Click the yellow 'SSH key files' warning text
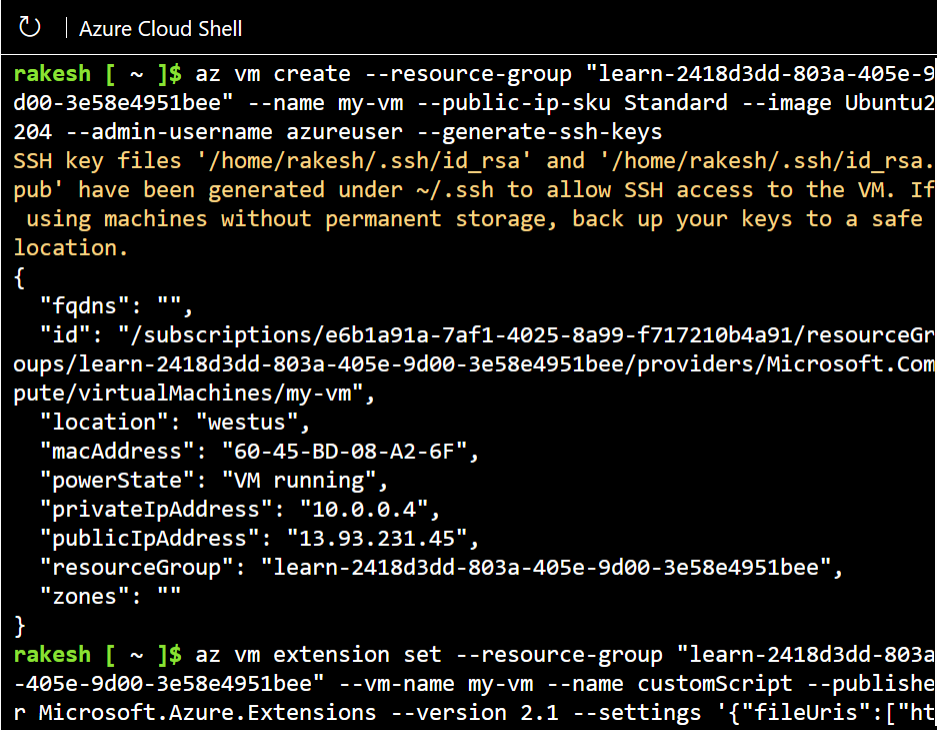Screen dimensions: 937x730 tap(97, 161)
